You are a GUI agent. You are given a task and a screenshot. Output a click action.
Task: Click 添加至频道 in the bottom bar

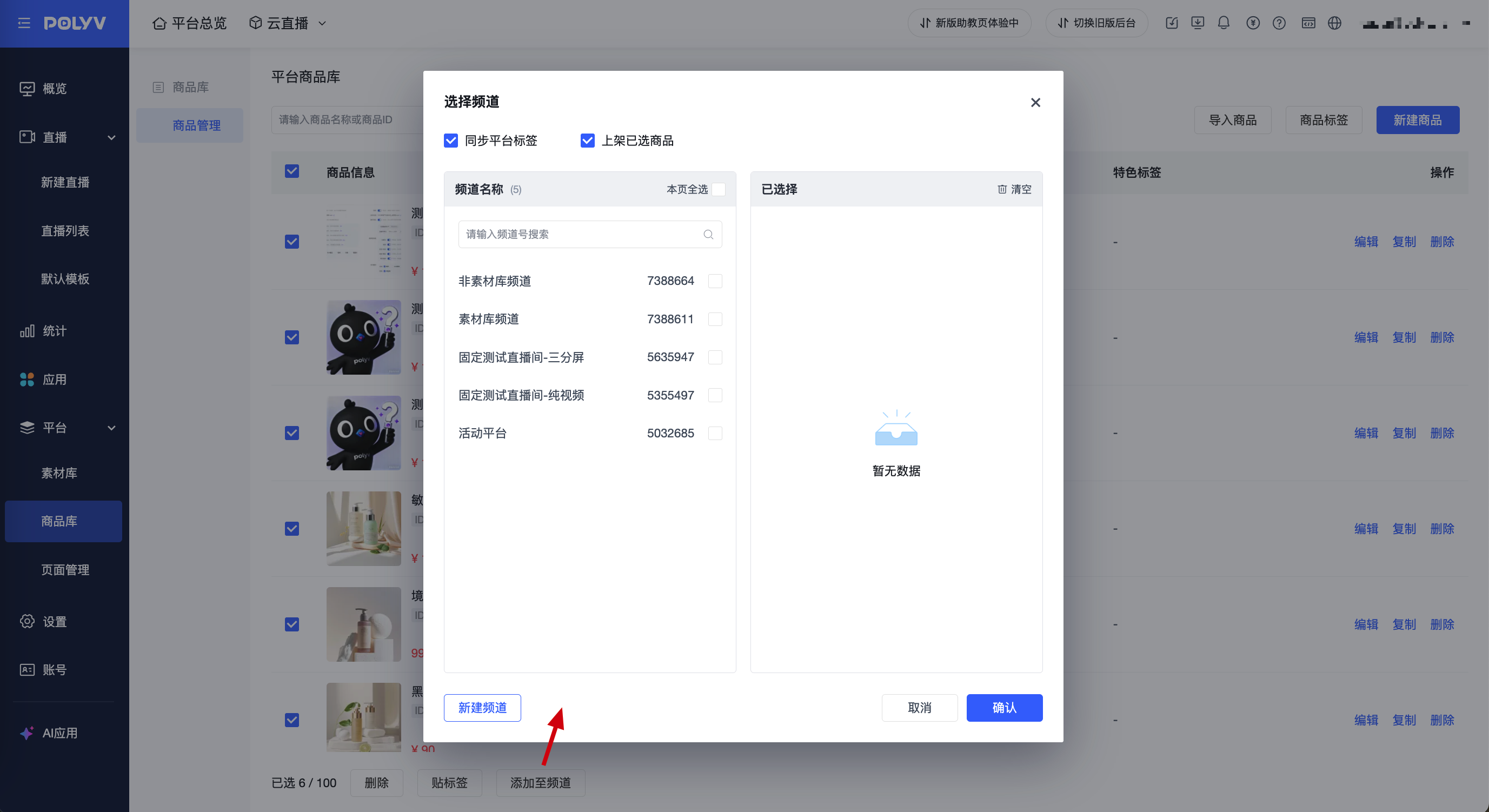click(x=541, y=782)
